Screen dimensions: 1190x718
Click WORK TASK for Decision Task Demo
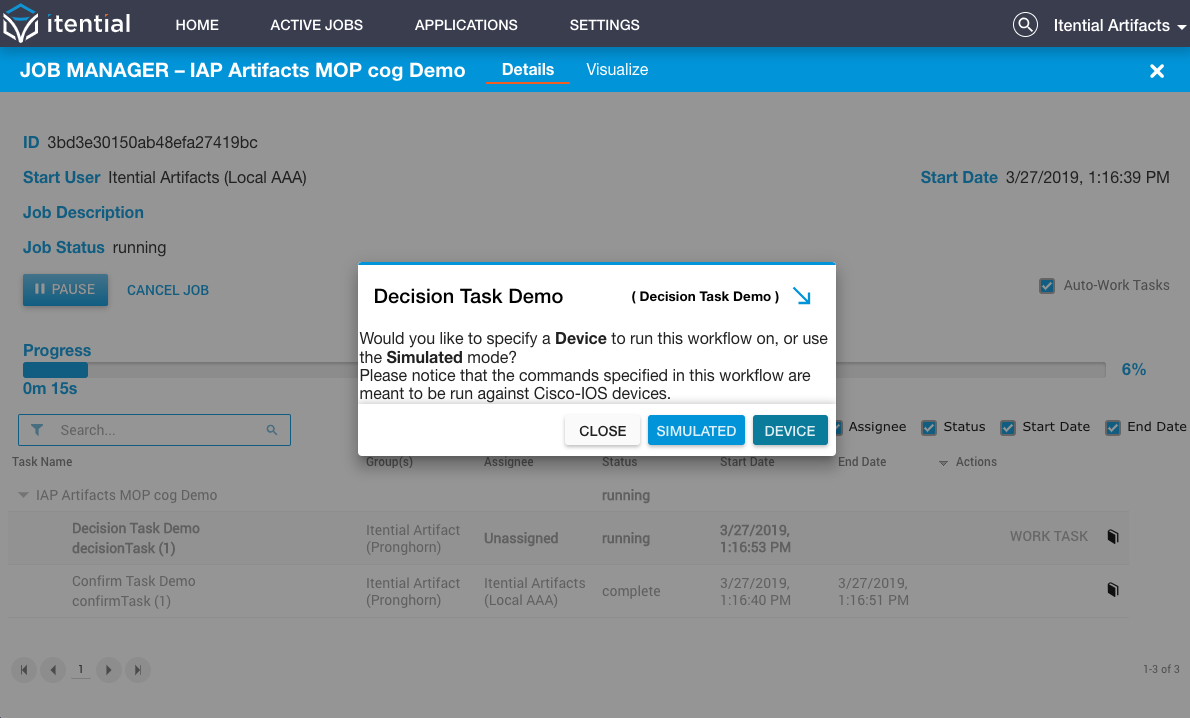click(1048, 536)
